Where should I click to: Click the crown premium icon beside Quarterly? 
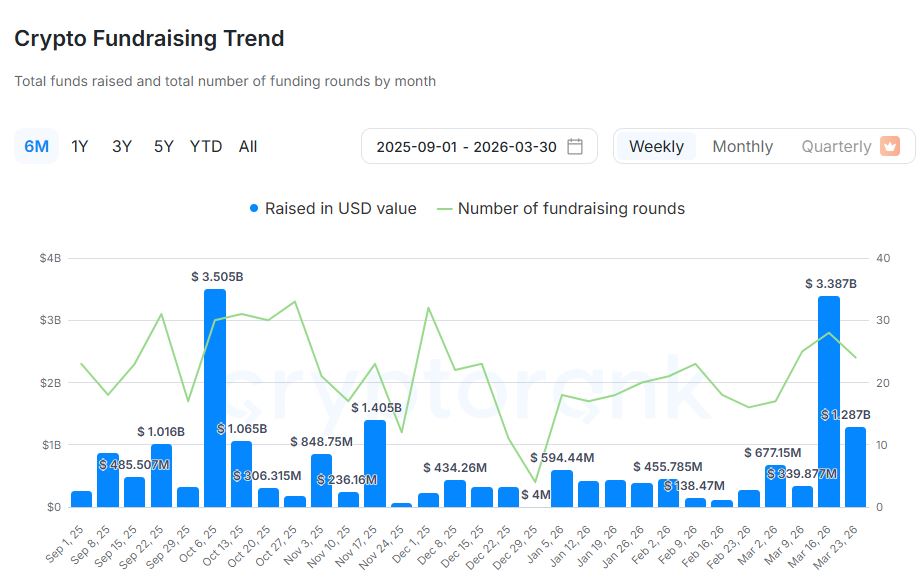(890, 146)
